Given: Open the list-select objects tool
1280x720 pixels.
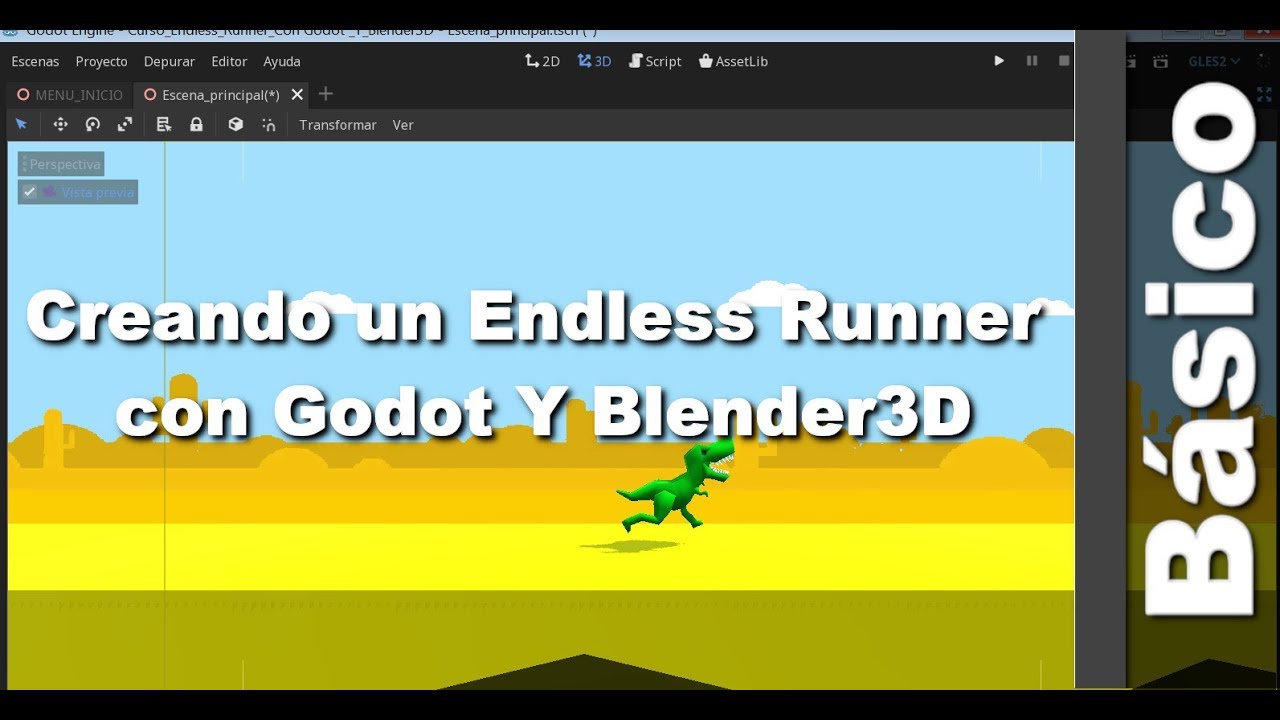Looking at the screenshot, I should [x=164, y=124].
